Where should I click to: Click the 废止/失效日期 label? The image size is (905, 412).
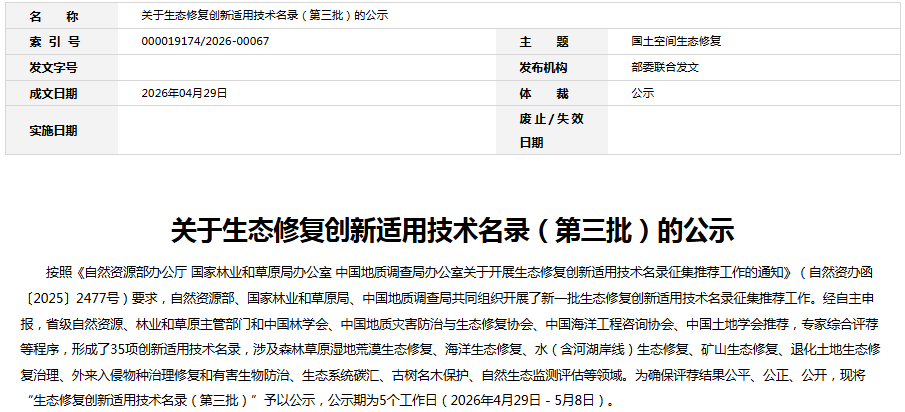pos(551,130)
